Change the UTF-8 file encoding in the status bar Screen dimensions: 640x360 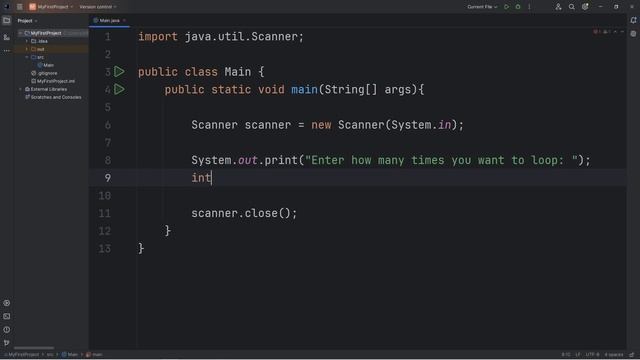592,355
